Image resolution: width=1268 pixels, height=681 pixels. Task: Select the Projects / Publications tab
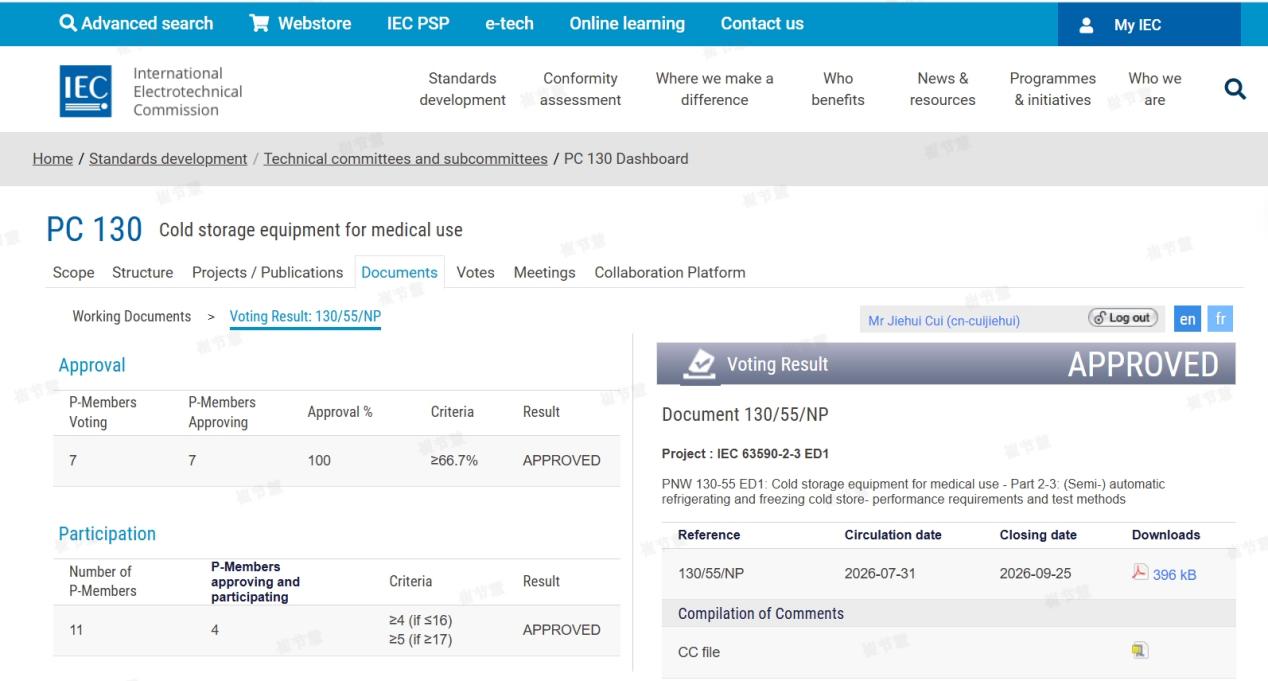[x=267, y=272]
